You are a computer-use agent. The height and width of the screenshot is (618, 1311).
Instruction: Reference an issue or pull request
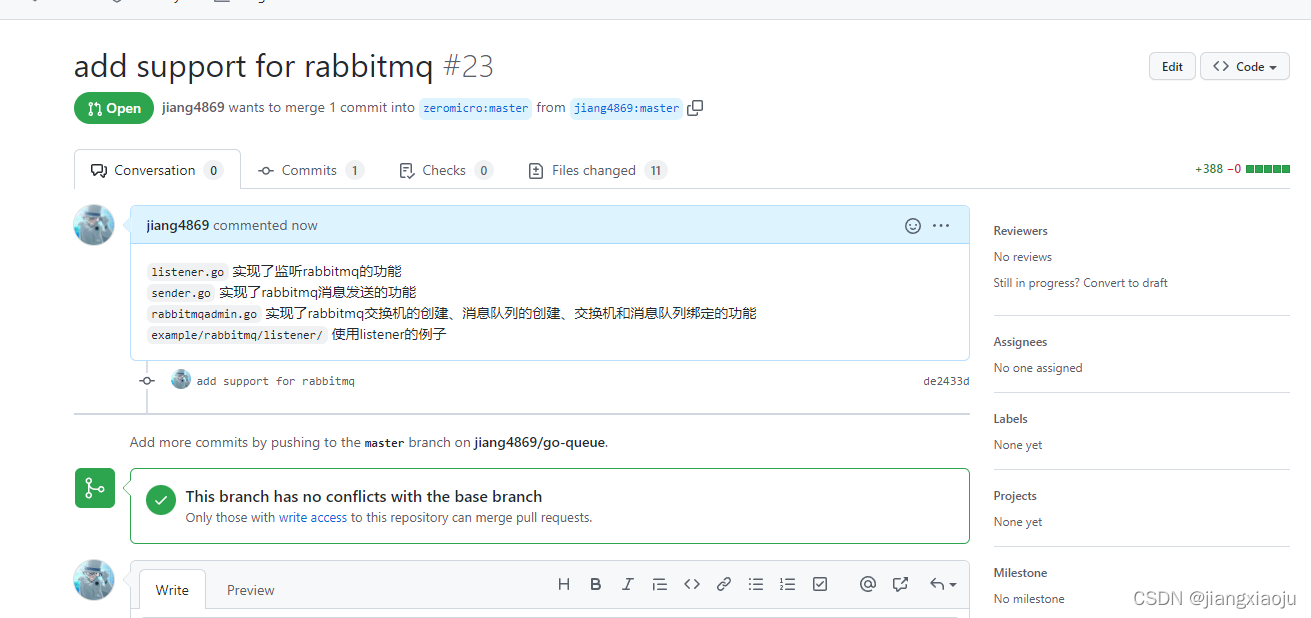[900, 585]
